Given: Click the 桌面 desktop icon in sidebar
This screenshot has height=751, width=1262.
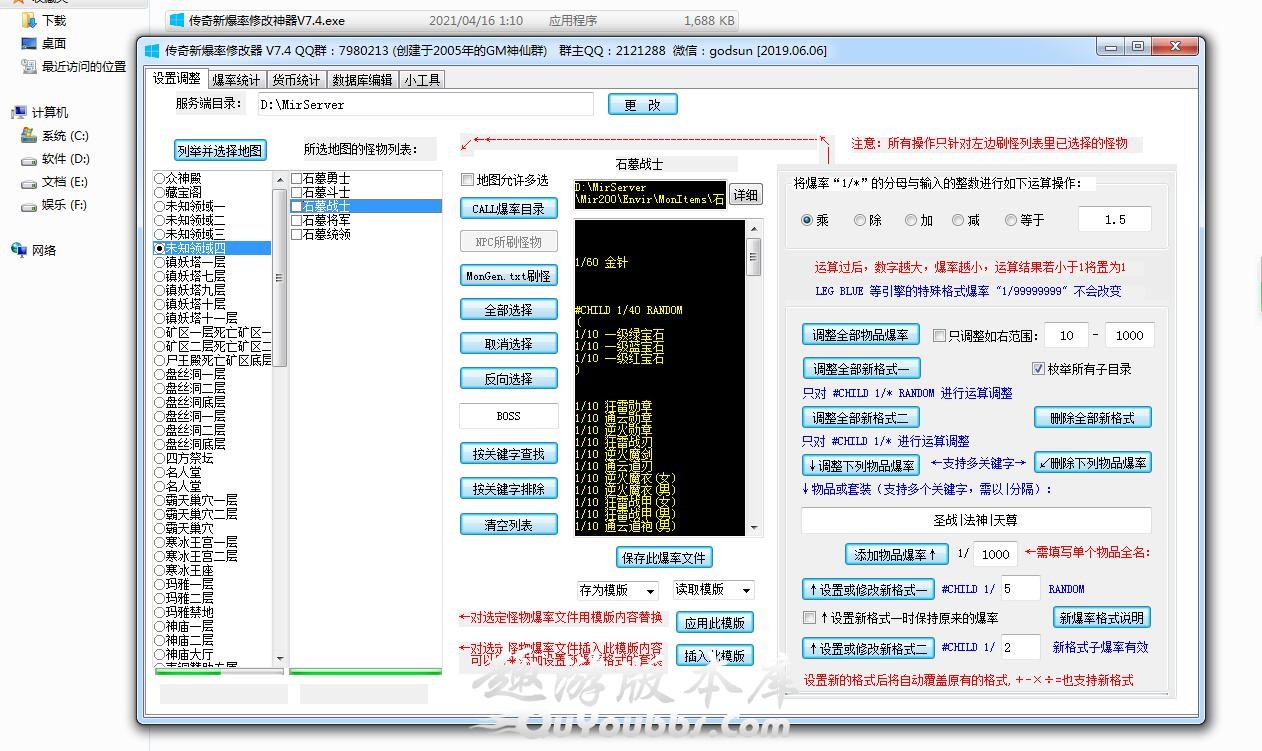Looking at the screenshot, I should click(x=29, y=43).
